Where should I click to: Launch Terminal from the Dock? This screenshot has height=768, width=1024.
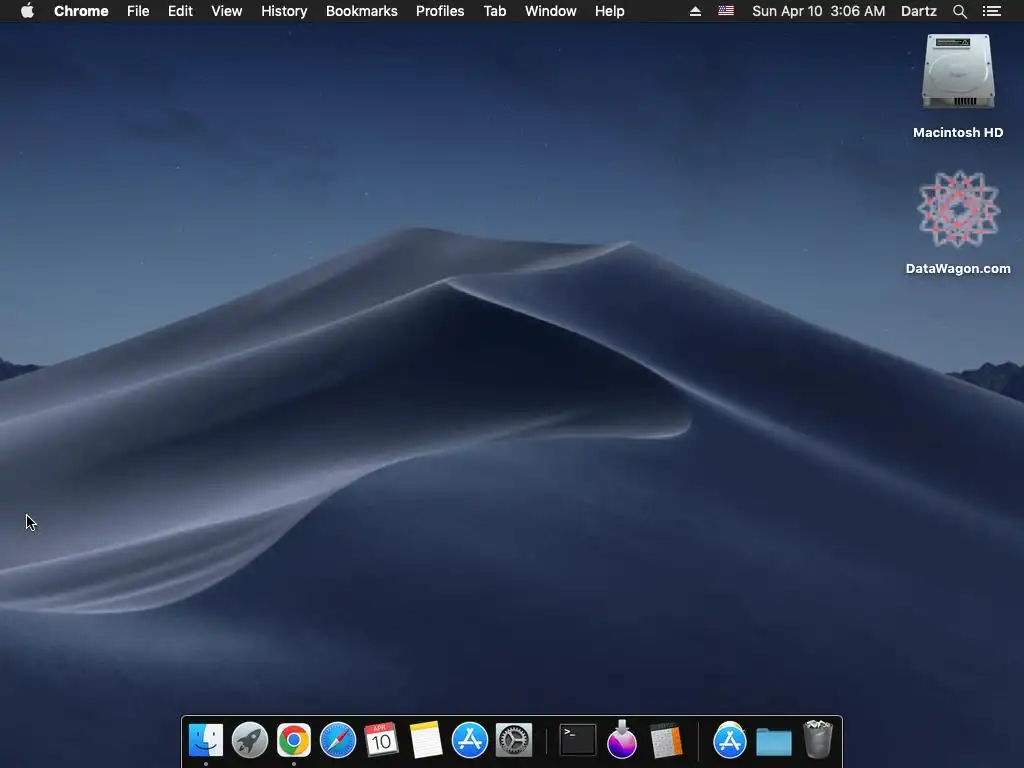click(x=578, y=741)
